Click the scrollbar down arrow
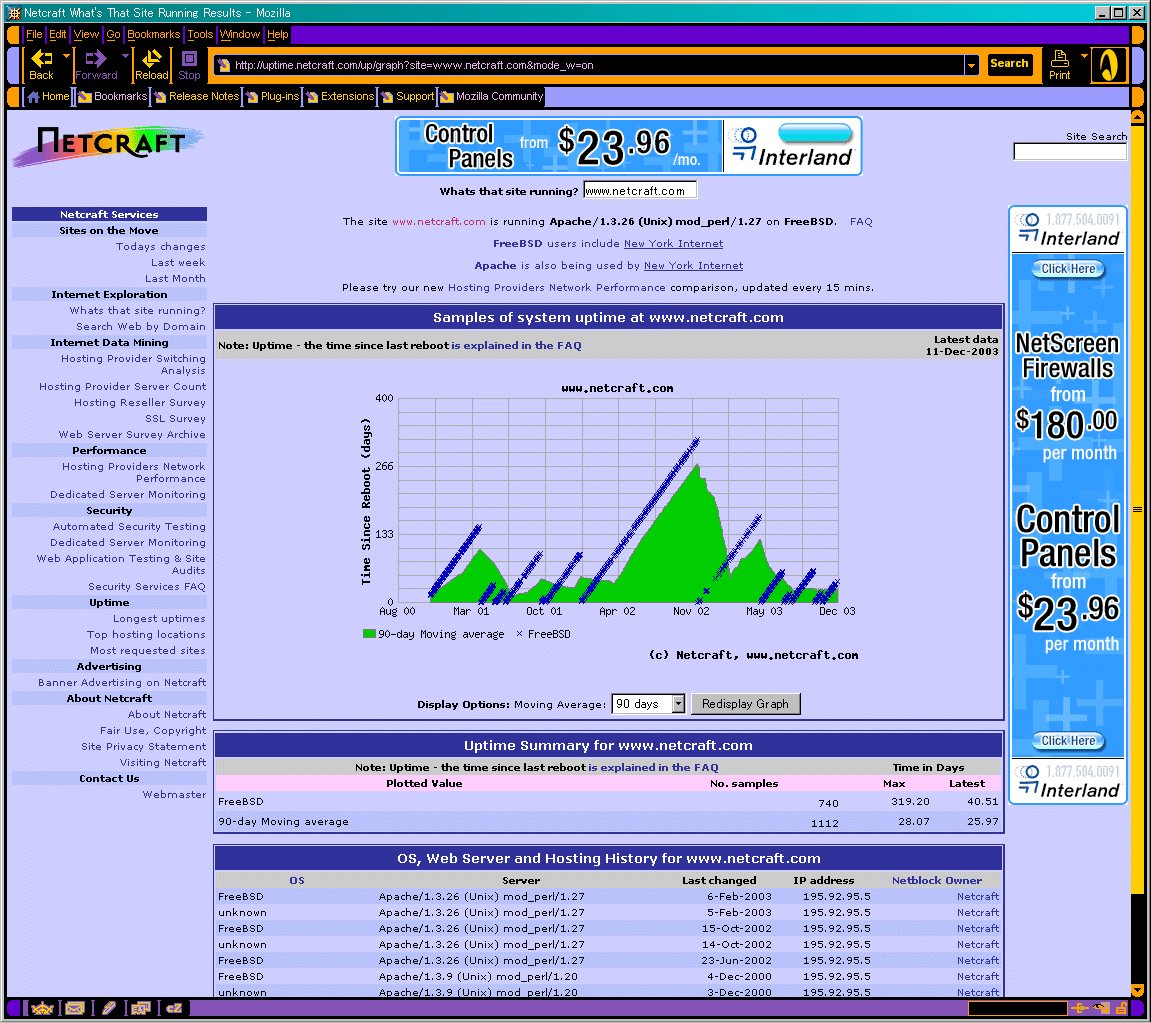1151x1023 pixels. (1137, 990)
